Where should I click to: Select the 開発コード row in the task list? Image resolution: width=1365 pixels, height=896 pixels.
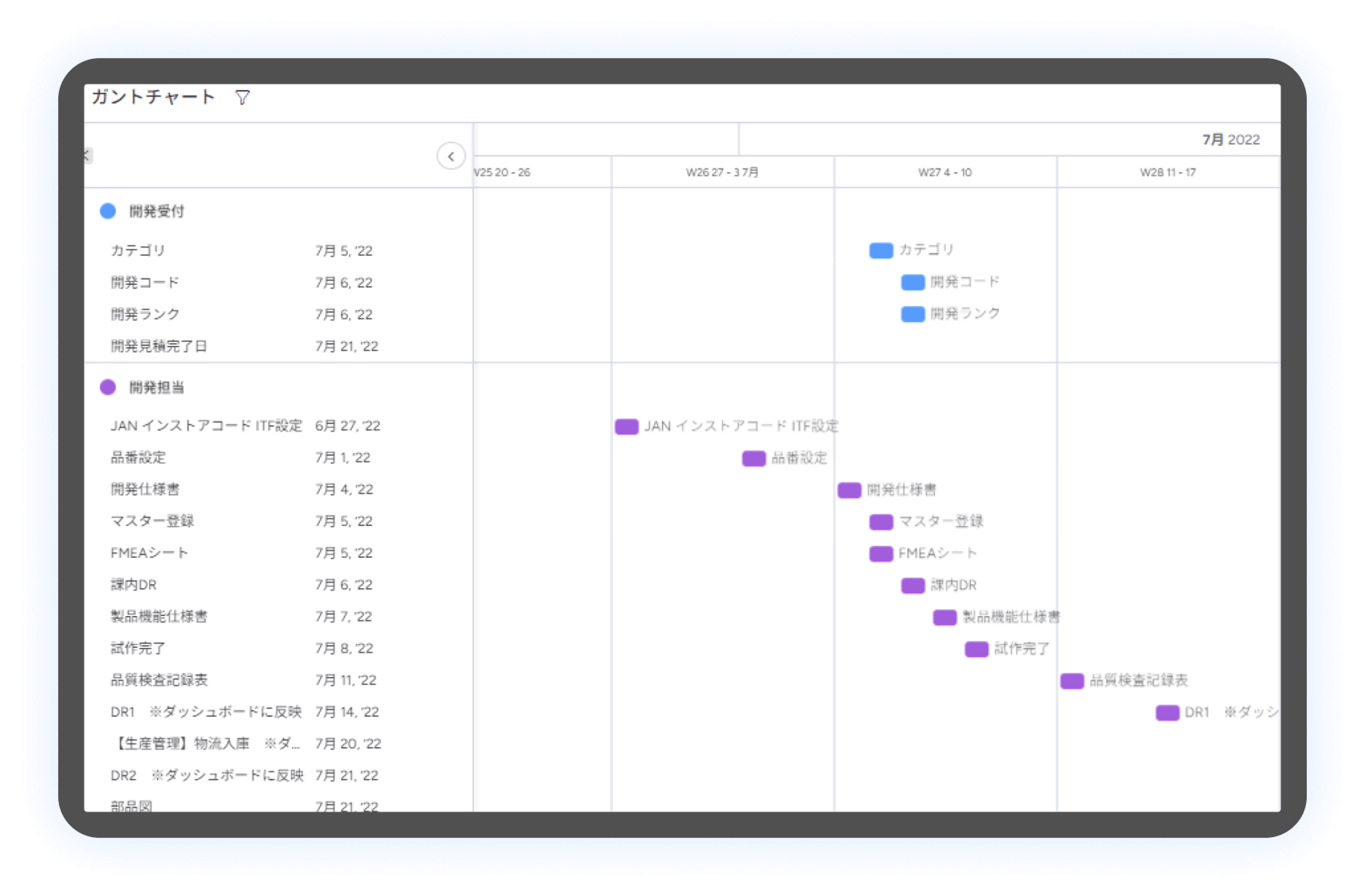coord(278,283)
